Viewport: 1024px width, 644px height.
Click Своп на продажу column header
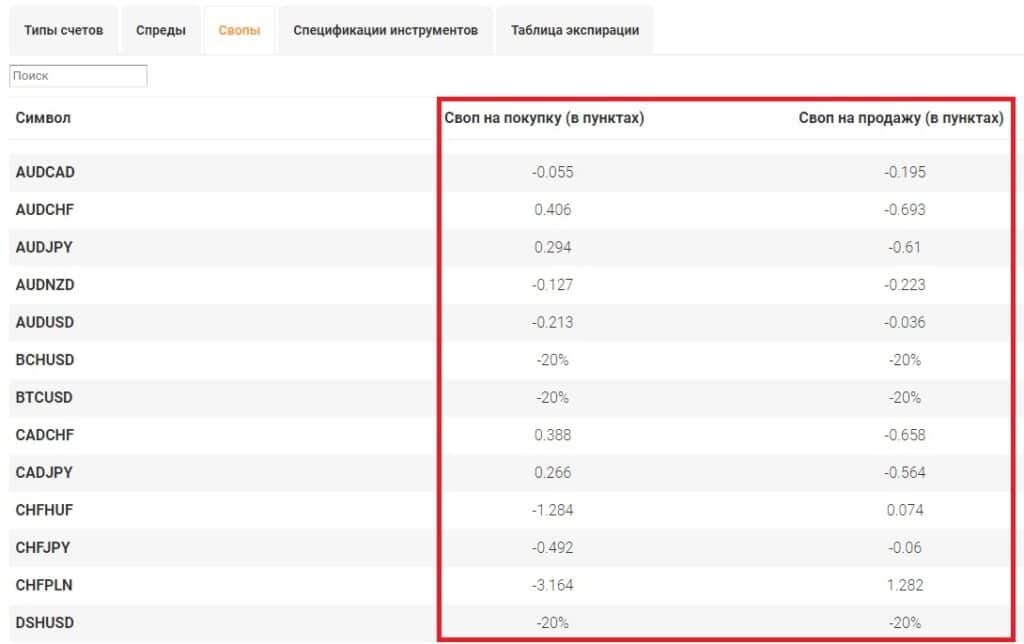coord(900,118)
